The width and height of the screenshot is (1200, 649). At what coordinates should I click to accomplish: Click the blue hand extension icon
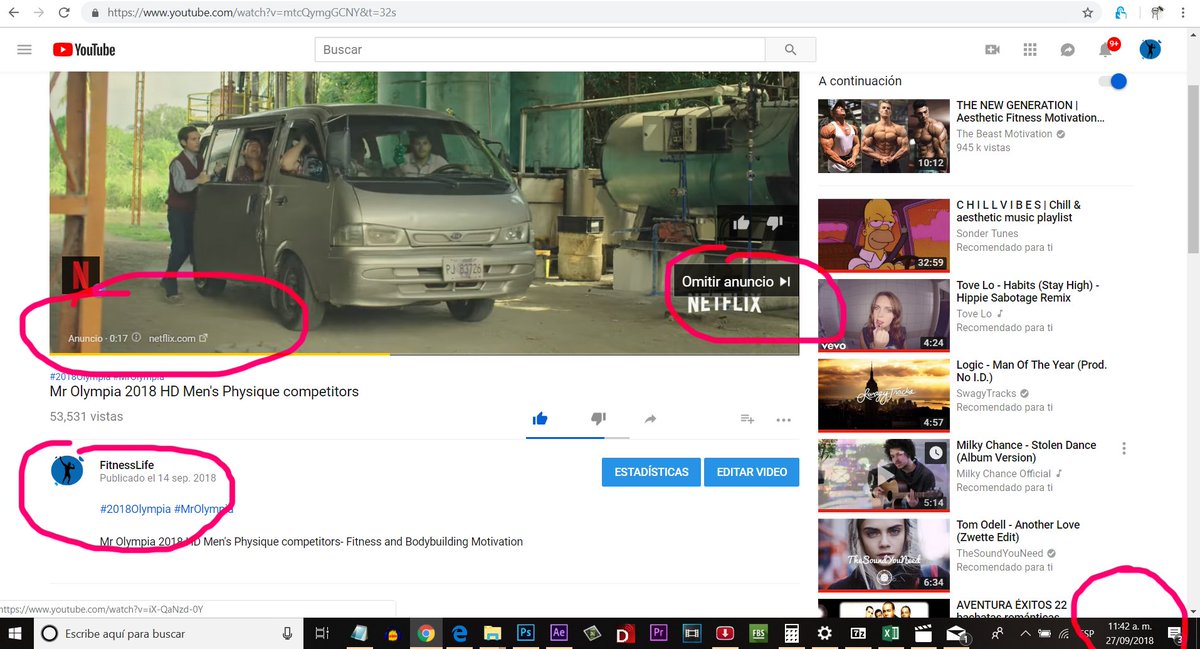pos(1122,13)
